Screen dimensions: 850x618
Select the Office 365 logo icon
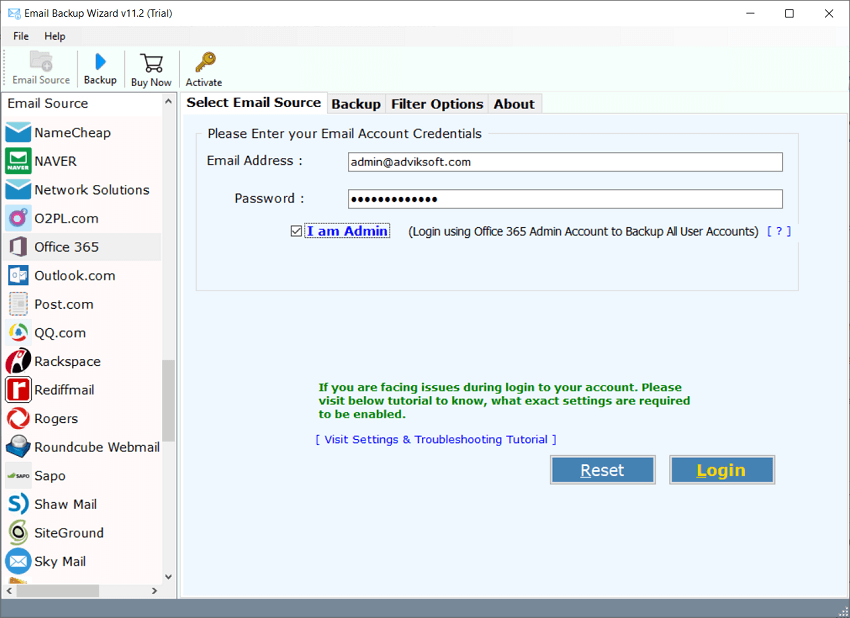pyautogui.click(x=18, y=247)
